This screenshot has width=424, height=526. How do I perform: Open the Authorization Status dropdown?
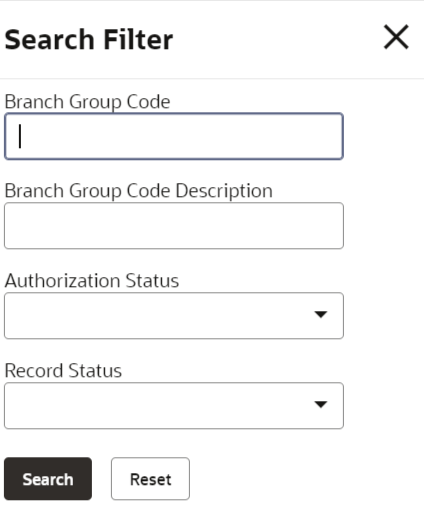click(174, 316)
